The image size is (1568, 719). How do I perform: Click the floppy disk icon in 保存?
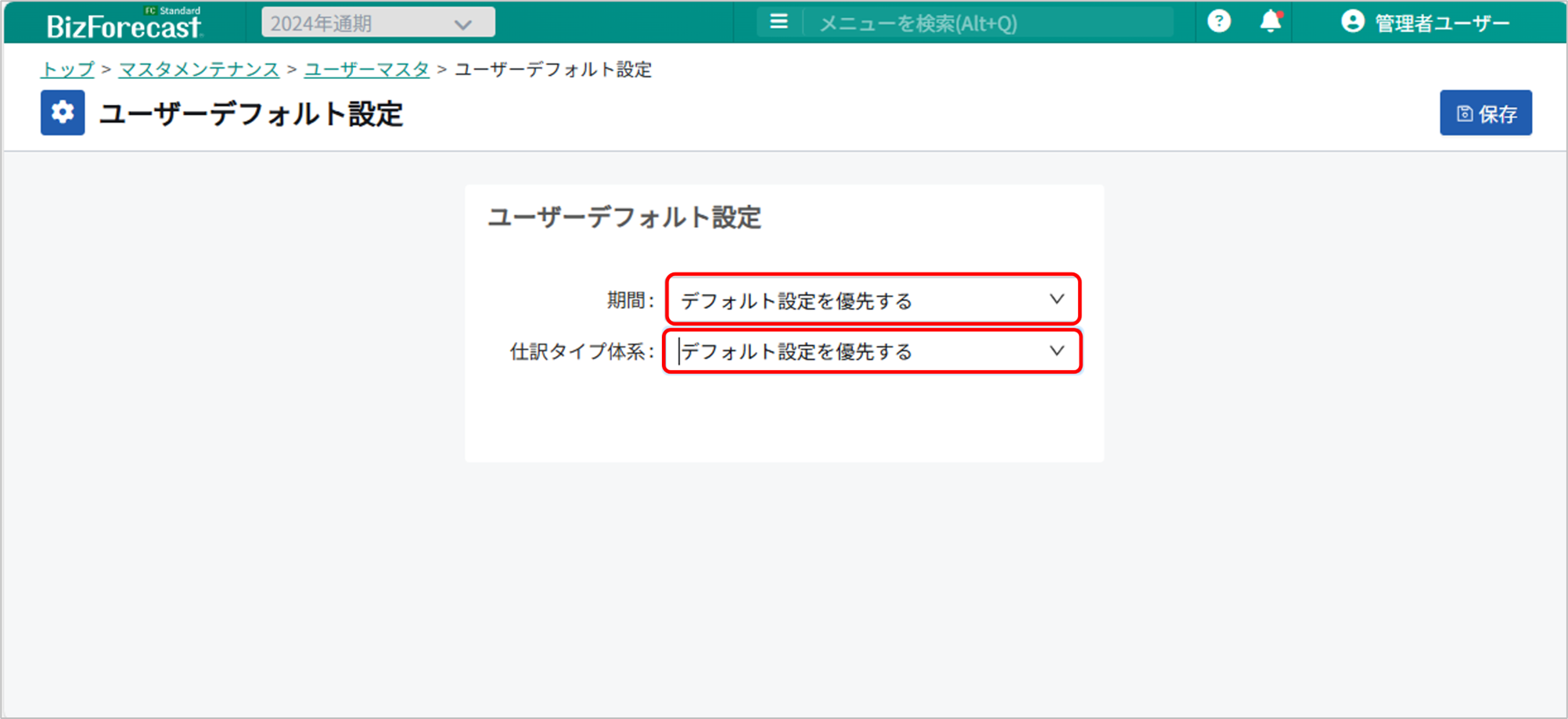click(x=1464, y=114)
